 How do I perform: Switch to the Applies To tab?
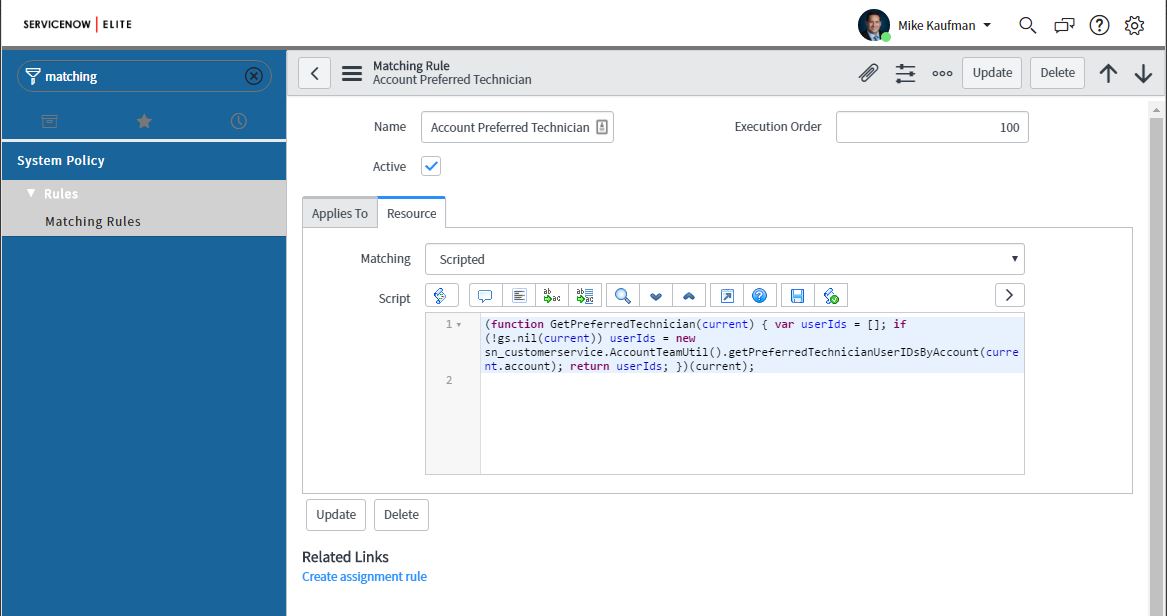(x=339, y=212)
